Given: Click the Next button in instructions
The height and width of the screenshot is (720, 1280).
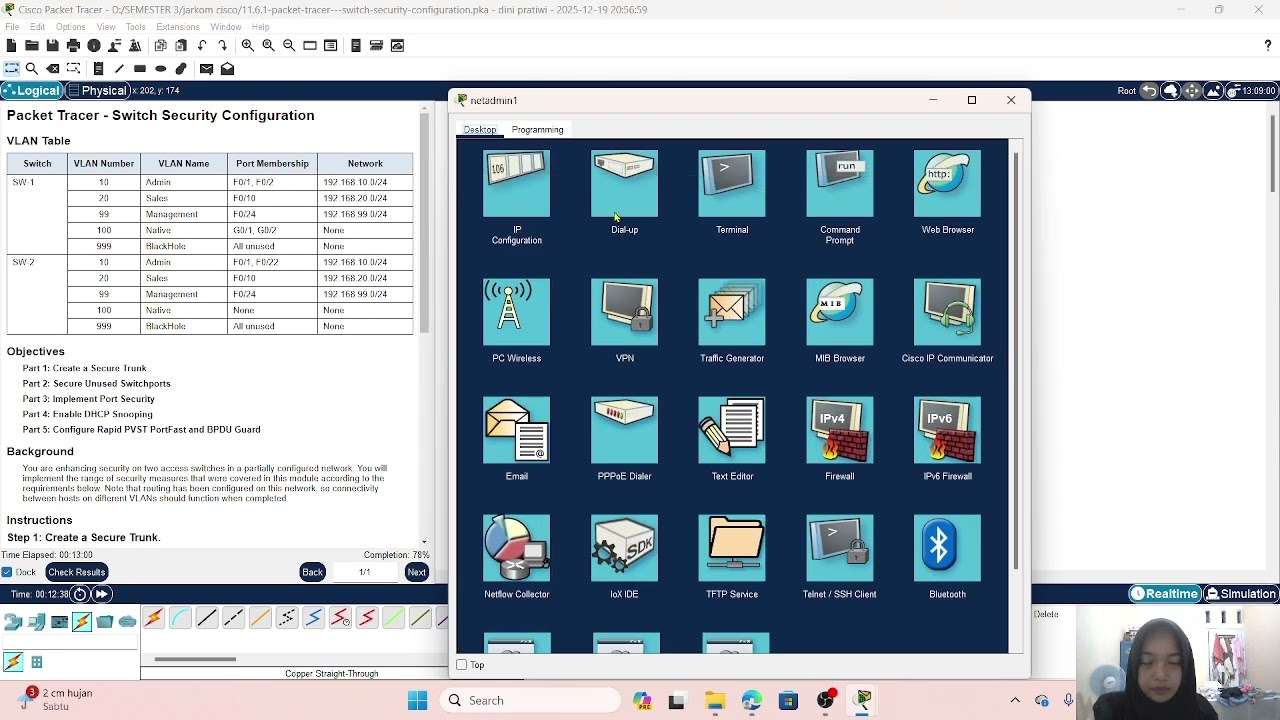Looking at the screenshot, I should (416, 572).
